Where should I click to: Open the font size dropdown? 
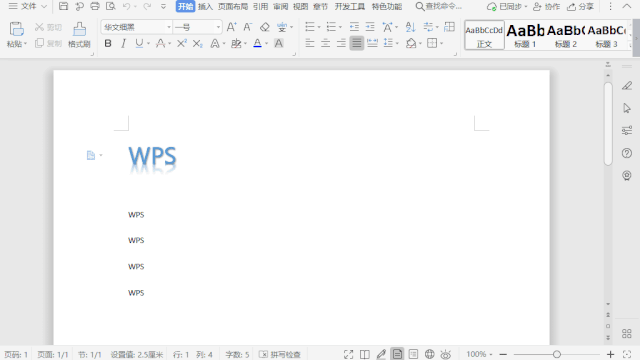tap(218, 27)
